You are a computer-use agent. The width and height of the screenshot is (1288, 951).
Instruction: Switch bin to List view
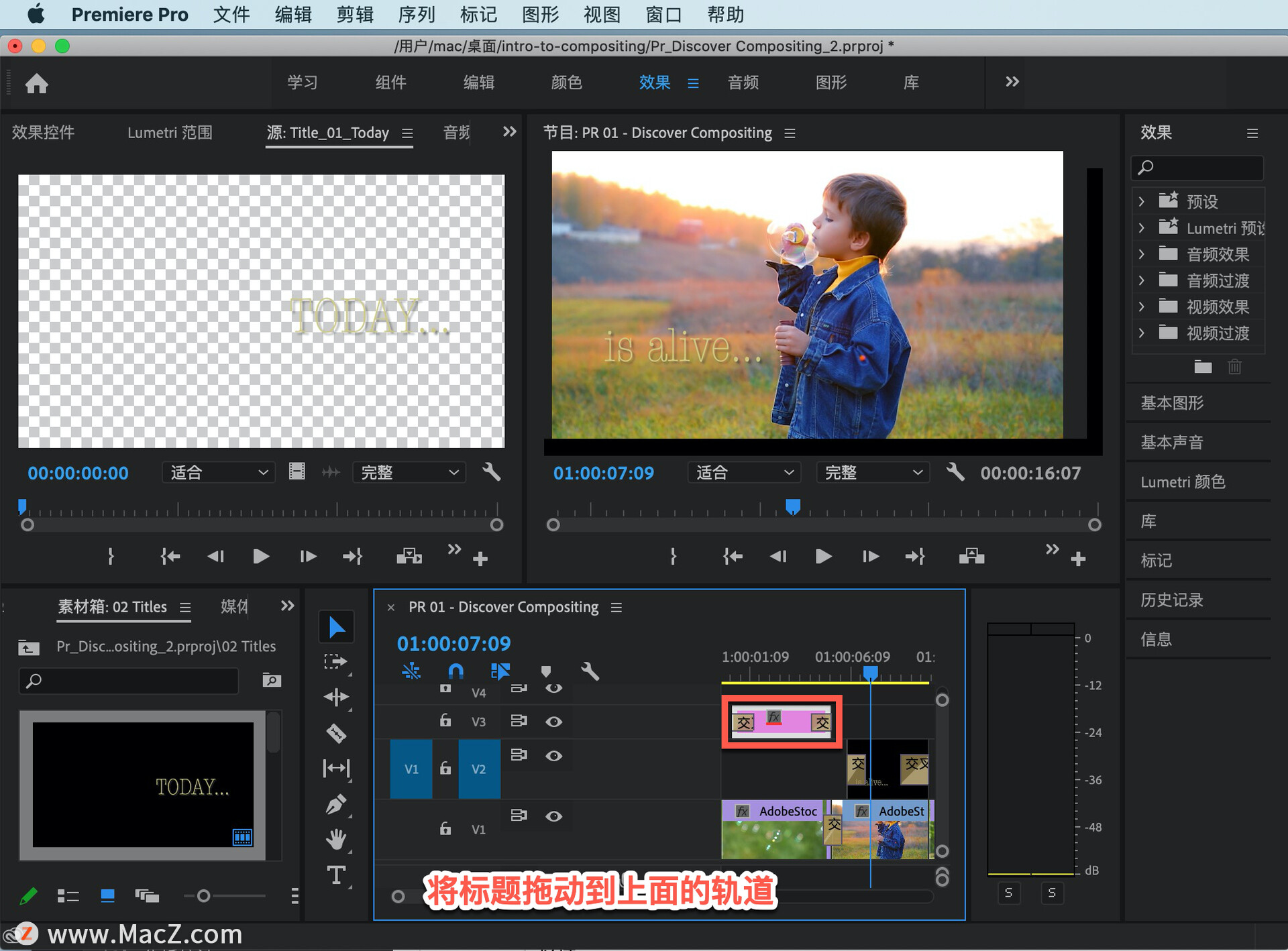click(x=68, y=895)
